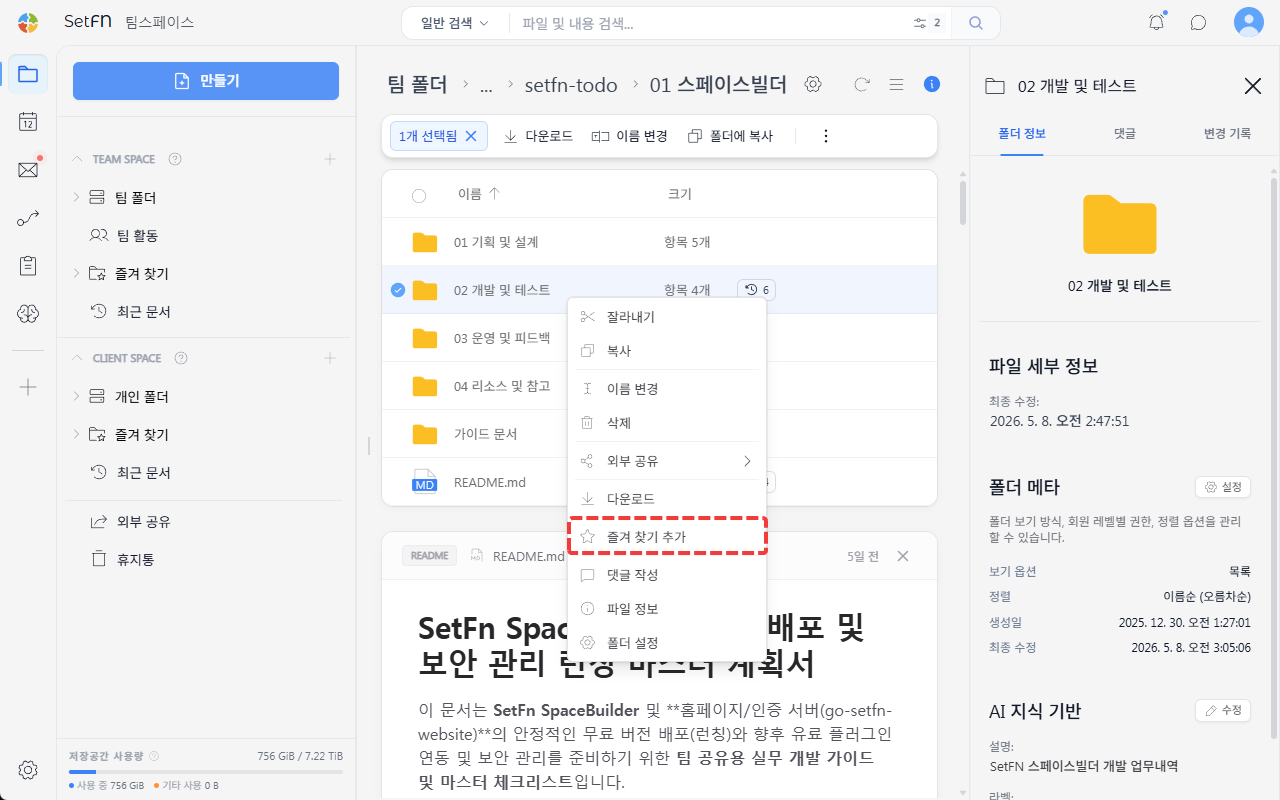The height and width of the screenshot is (800, 1280).
Task: Refresh the folder listing
Action: tap(861, 85)
